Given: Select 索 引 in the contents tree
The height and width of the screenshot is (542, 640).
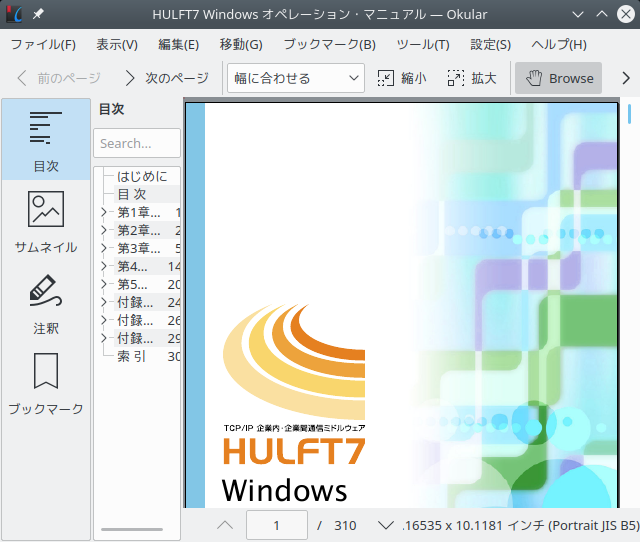Looking at the screenshot, I should click(x=131, y=356).
